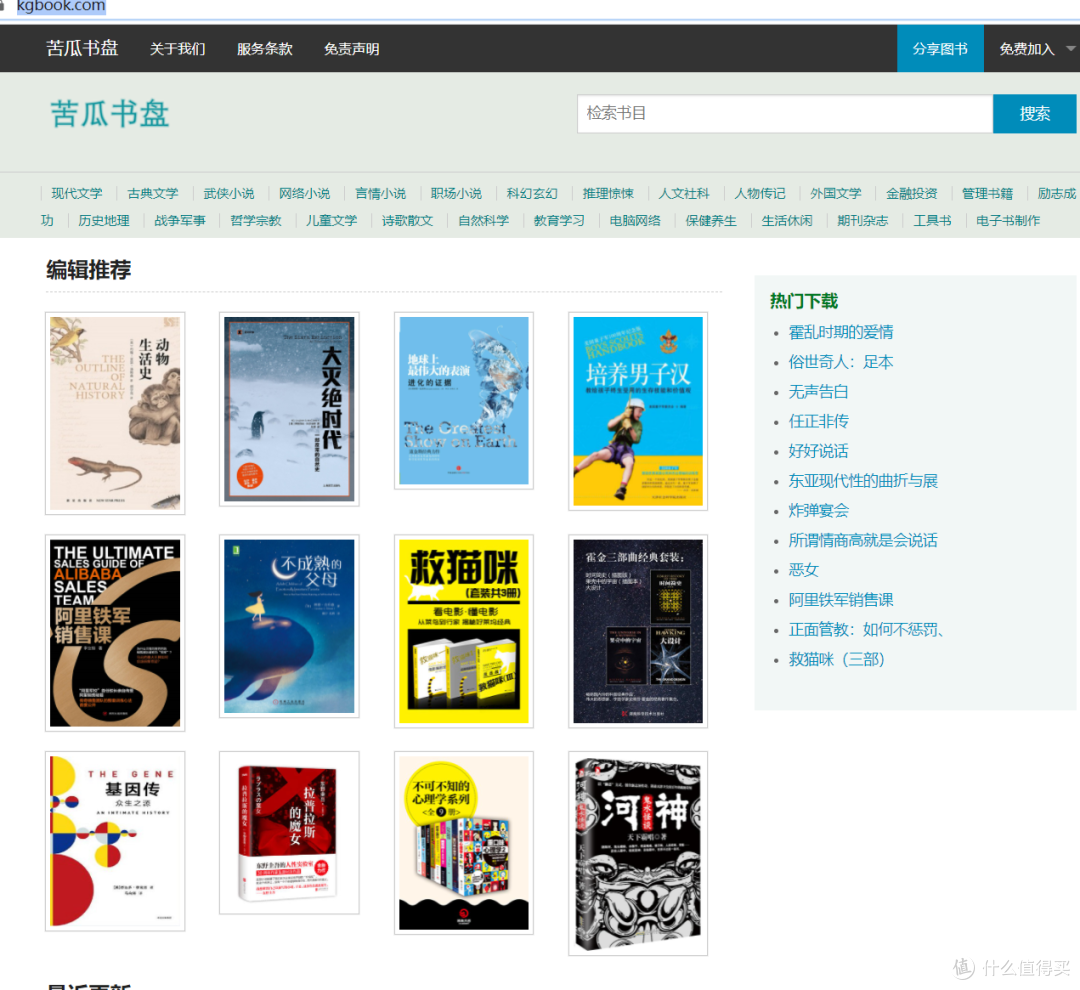1080x990 pixels.
Task: Click the large green 苦瓜书盘 logo
Action: tap(110, 114)
